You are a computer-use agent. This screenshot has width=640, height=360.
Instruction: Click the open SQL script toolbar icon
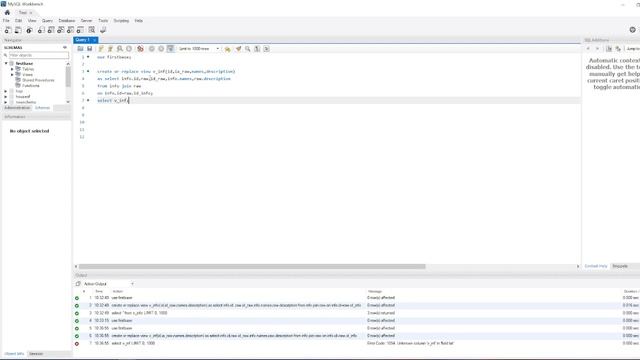pos(18,30)
